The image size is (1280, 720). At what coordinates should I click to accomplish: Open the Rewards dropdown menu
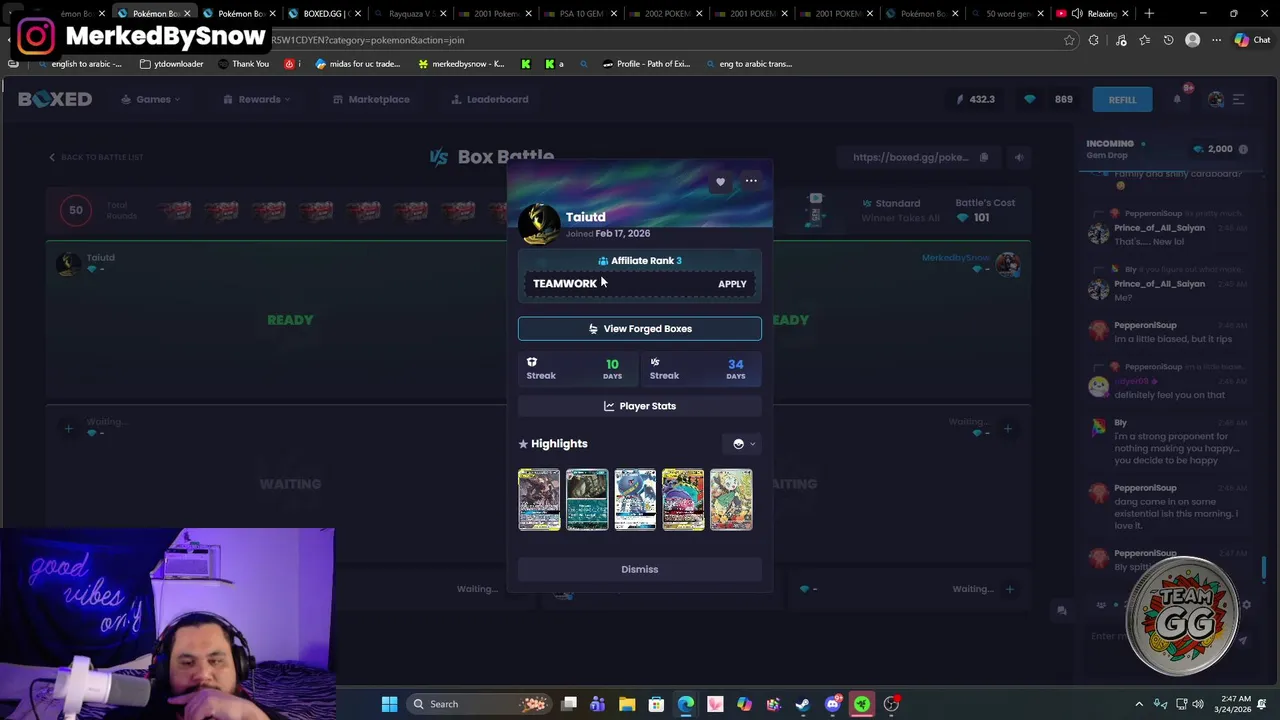point(257,99)
